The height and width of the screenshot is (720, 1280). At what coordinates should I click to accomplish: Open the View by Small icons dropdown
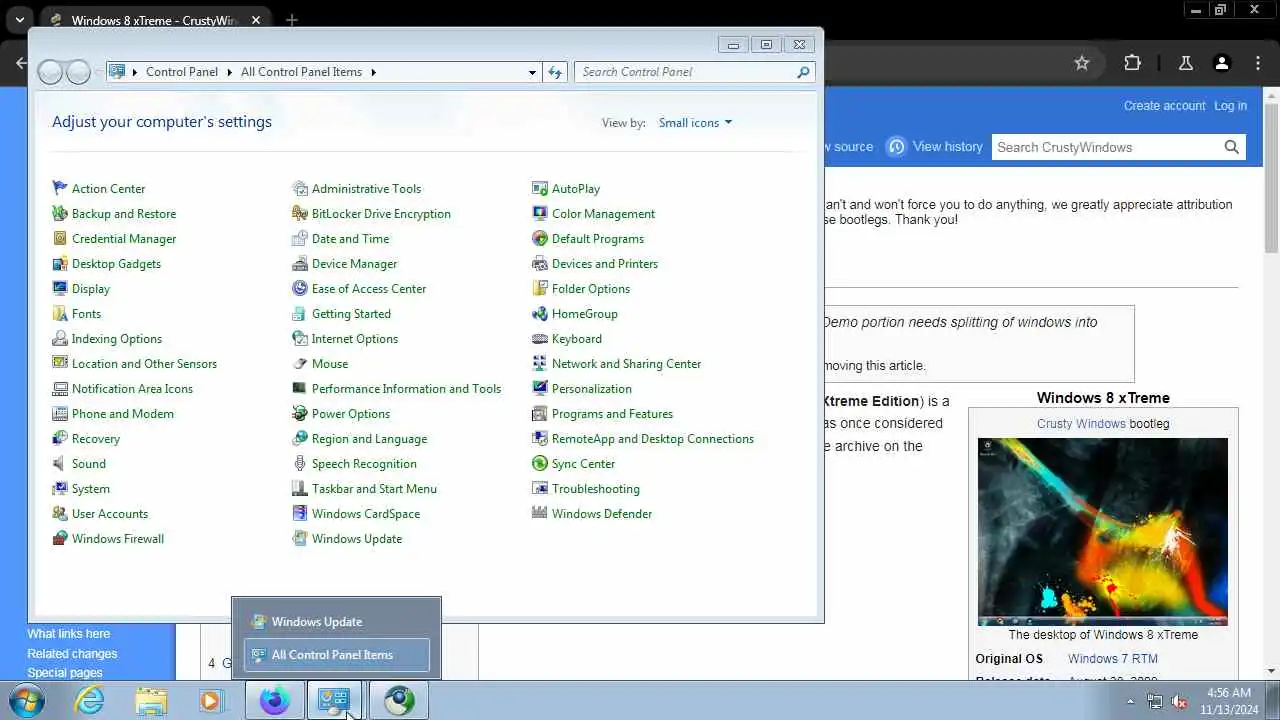696,123
